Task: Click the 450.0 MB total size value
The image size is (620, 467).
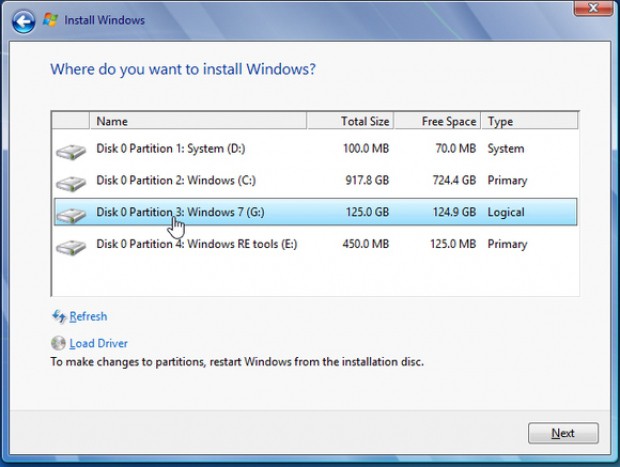Action: pos(366,244)
